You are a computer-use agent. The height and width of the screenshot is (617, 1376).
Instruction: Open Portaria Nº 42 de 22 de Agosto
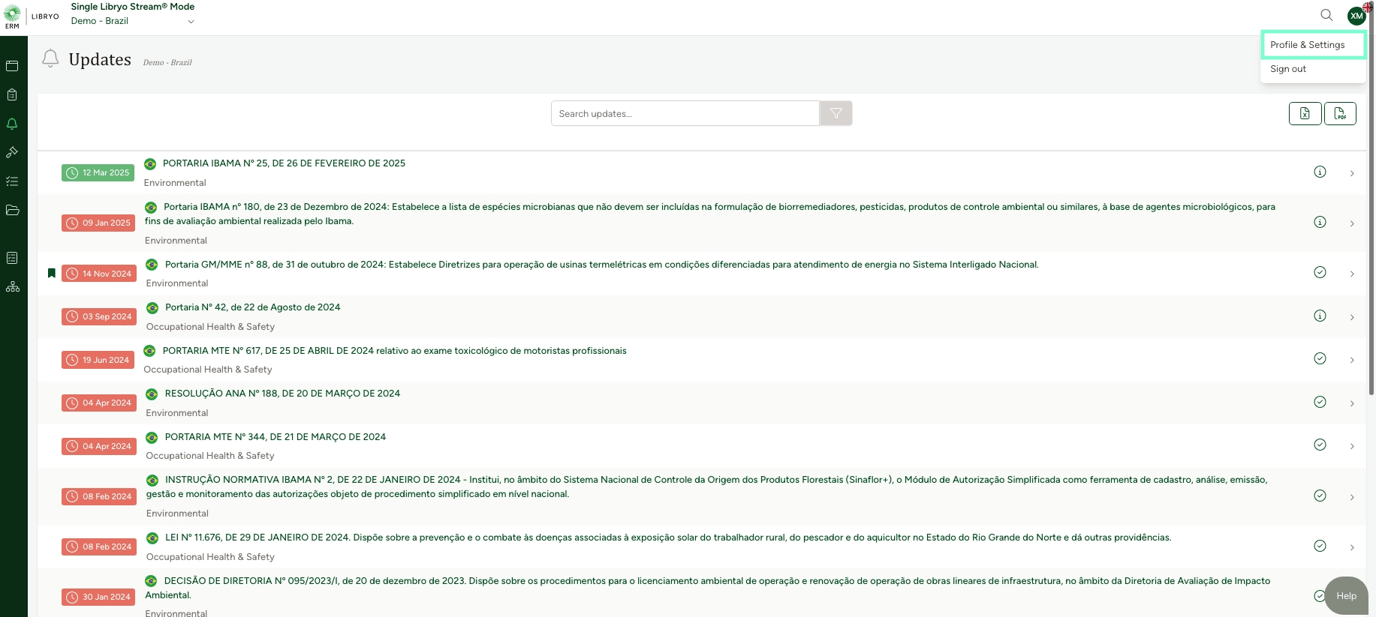[x=252, y=307]
